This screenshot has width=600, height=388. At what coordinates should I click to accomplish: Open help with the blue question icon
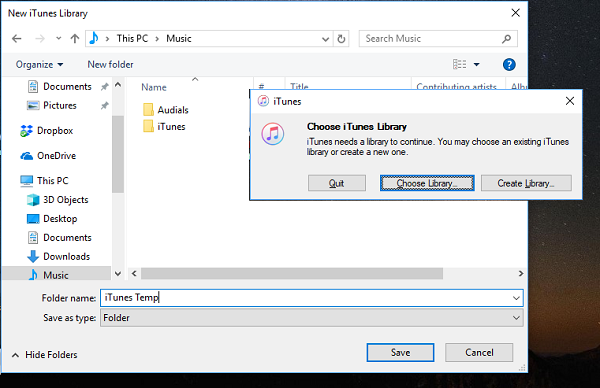tap(509, 64)
